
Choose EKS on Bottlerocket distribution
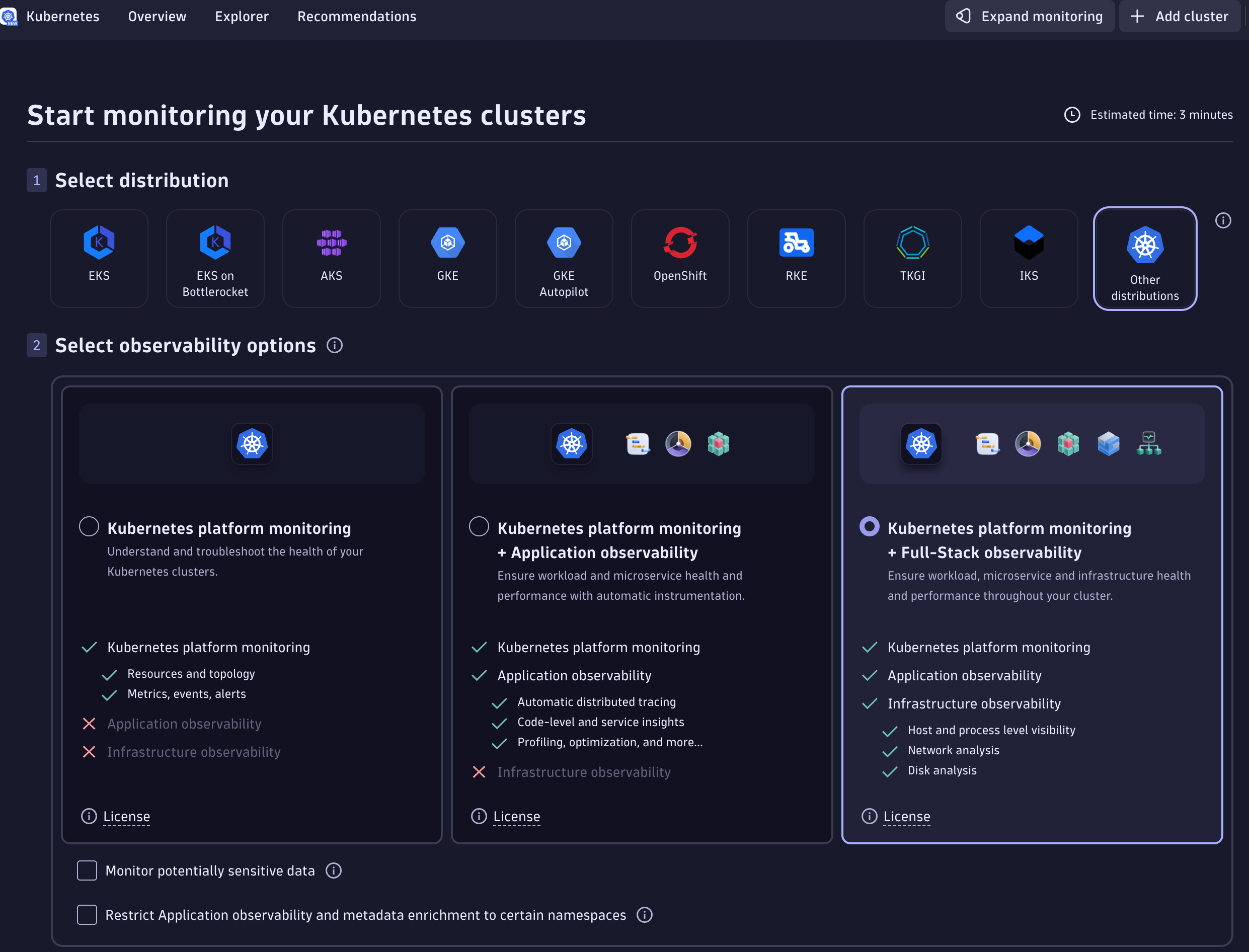[x=215, y=258]
